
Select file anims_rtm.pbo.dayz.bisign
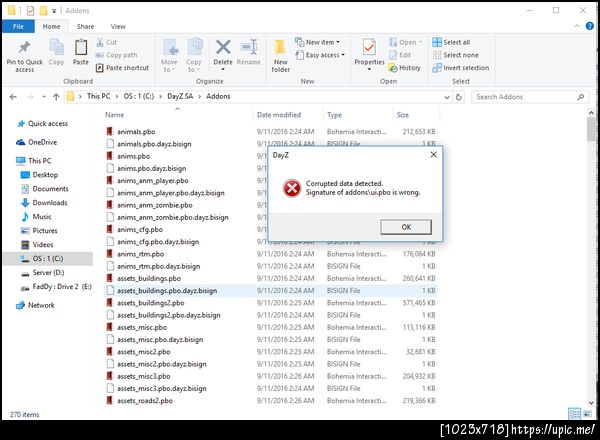(x=158, y=266)
